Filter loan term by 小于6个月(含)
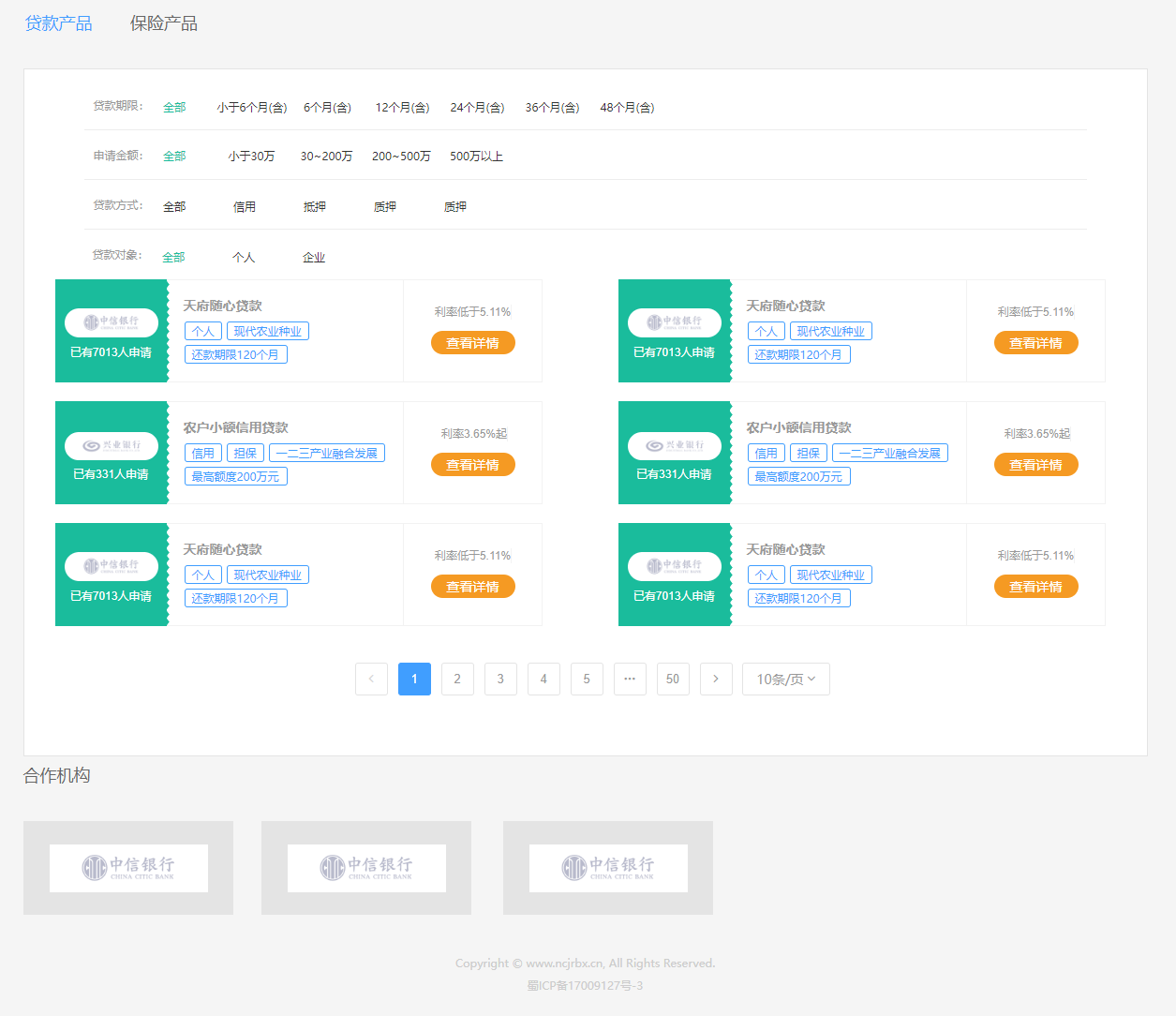 (252, 108)
